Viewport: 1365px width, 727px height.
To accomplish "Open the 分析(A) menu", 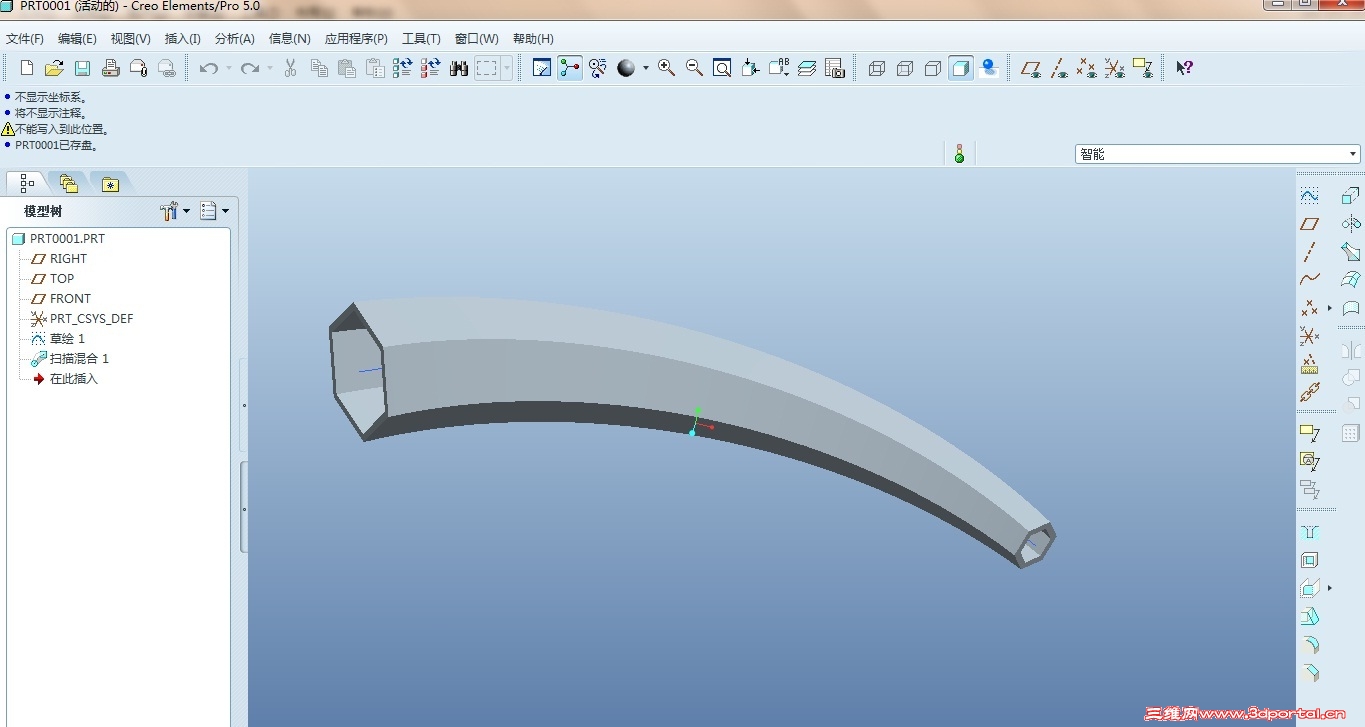I will [x=234, y=39].
